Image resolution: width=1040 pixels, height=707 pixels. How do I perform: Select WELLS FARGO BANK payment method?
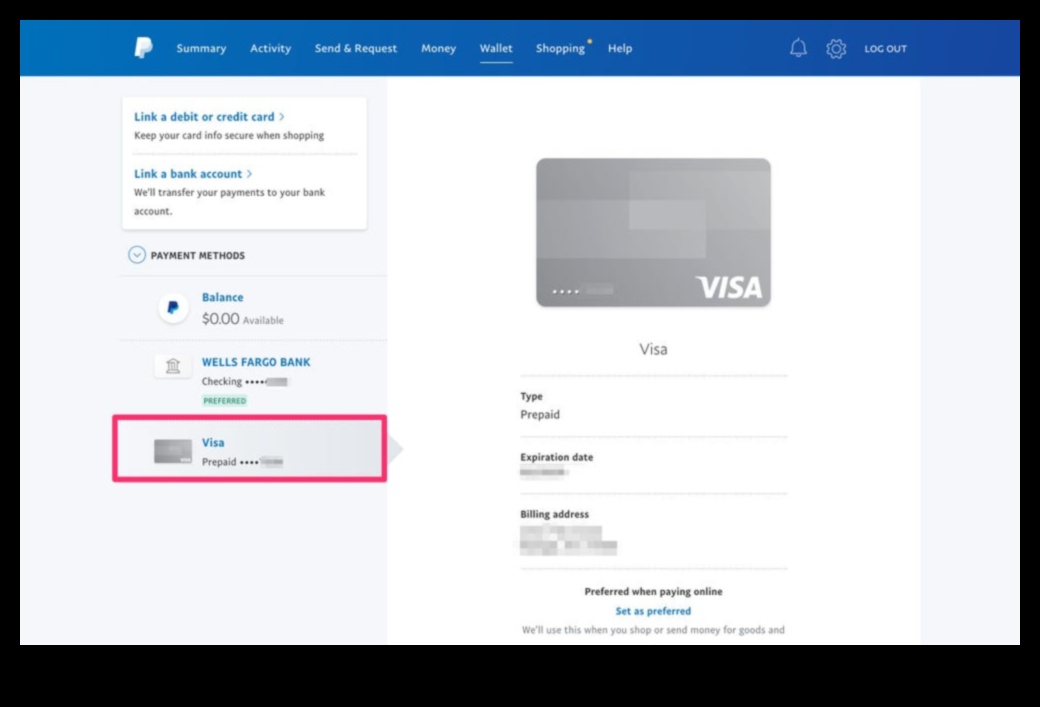(x=256, y=362)
